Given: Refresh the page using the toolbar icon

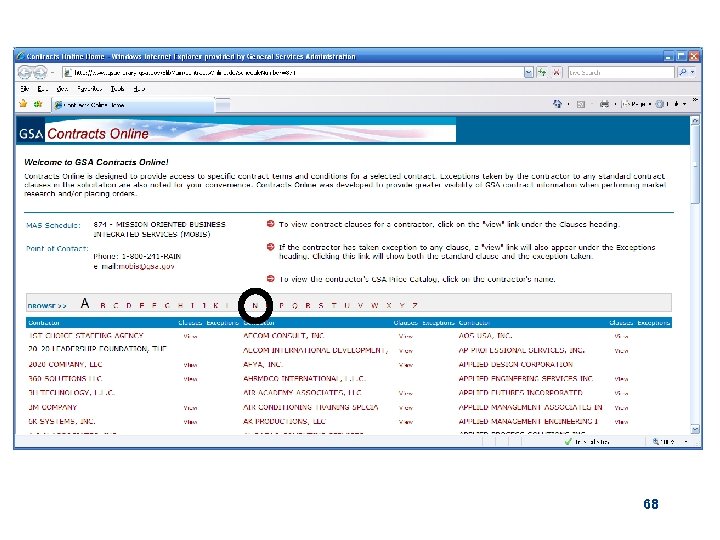Looking at the screenshot, I should [542, 72].
